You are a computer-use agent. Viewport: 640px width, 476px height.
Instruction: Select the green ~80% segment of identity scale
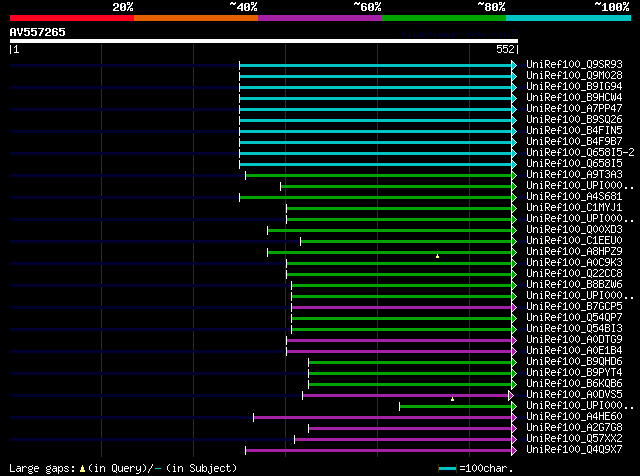coord(444,18)
